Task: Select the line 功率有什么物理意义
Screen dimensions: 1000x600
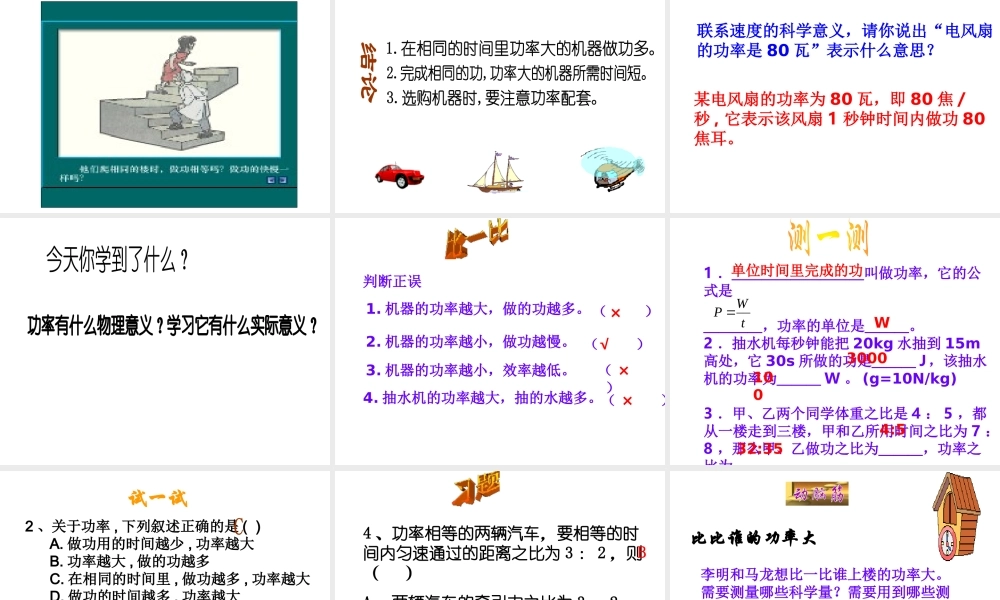Action: coord(172,326)
